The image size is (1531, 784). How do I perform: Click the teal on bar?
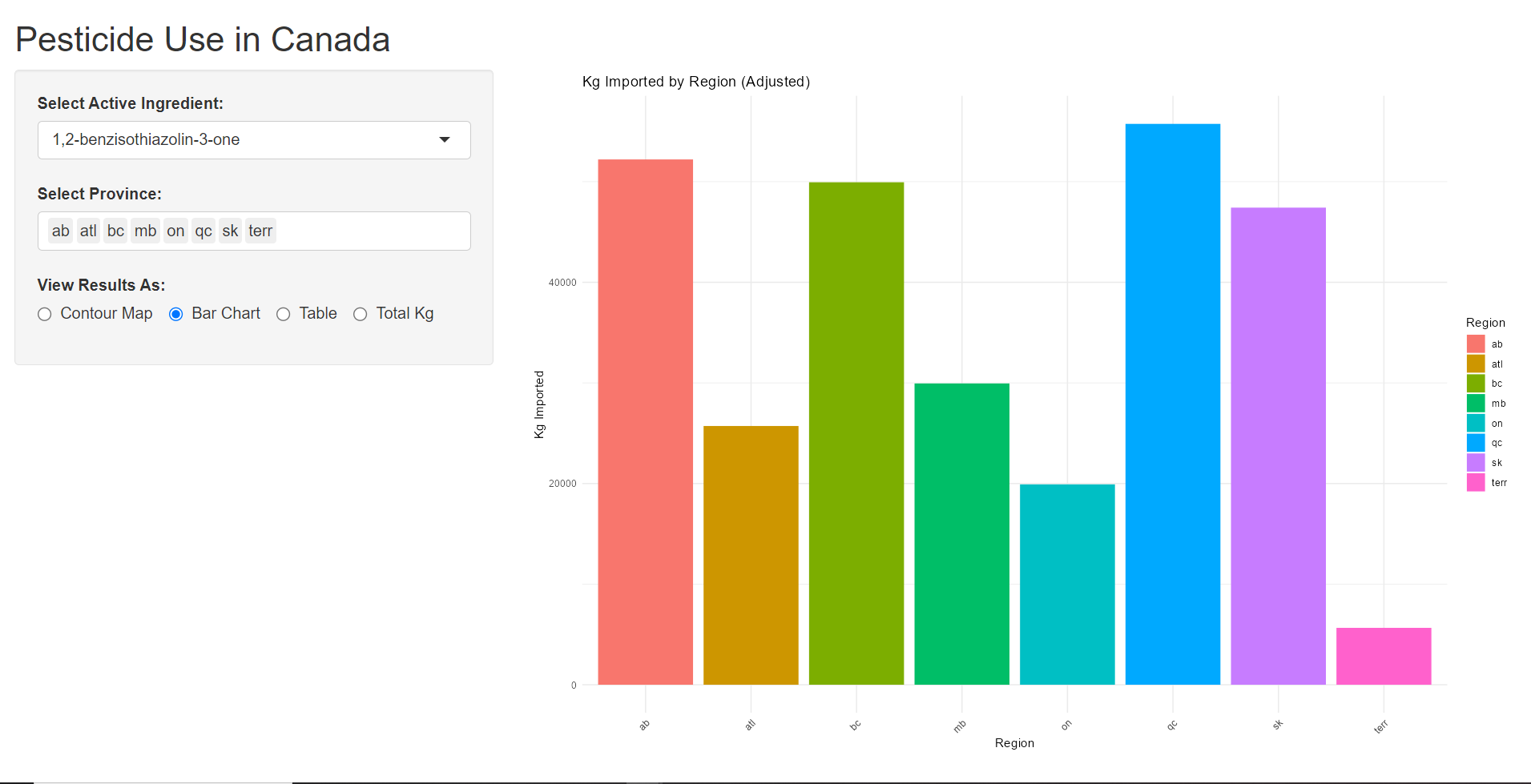1067,585
